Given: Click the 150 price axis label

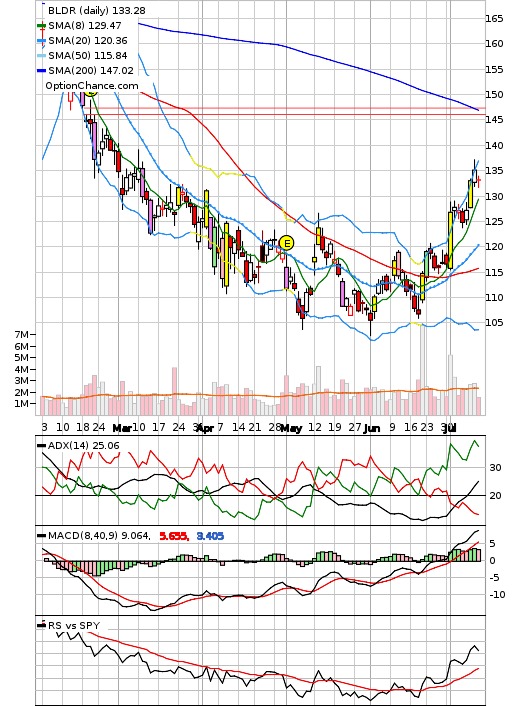Looking at the screenshot, I should 494,95.
